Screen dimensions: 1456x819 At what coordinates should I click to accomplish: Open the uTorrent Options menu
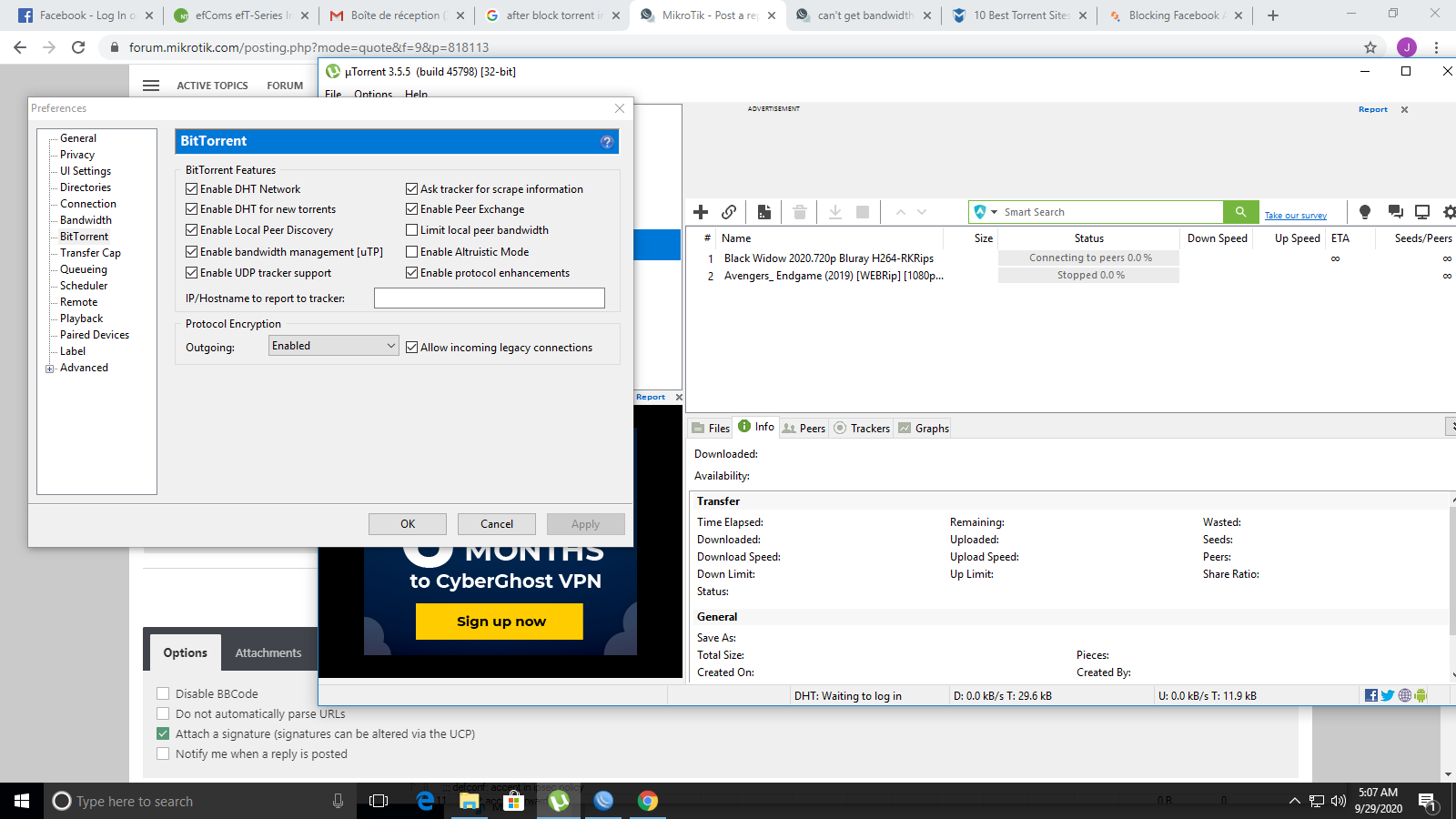[x=373, y=95]
